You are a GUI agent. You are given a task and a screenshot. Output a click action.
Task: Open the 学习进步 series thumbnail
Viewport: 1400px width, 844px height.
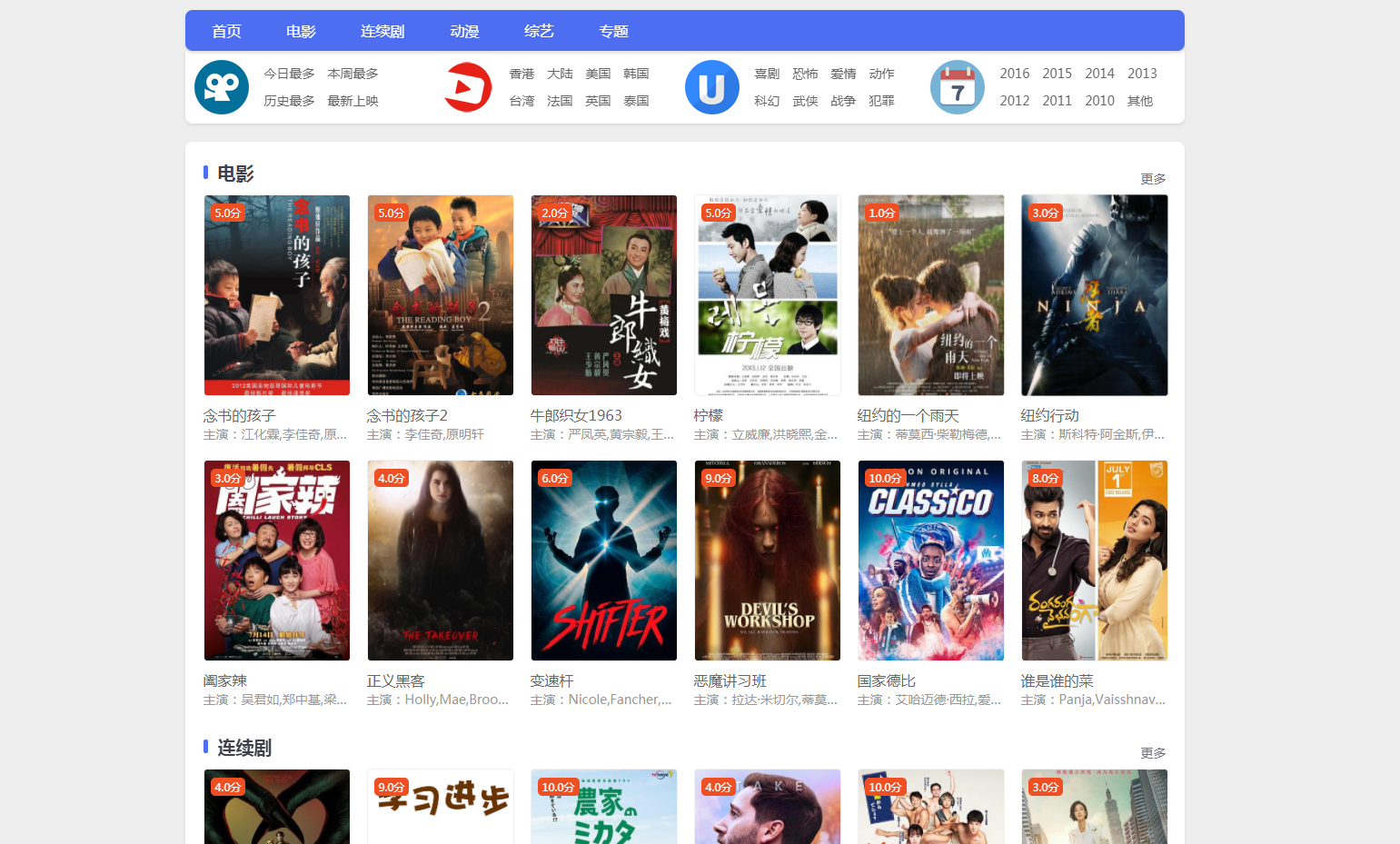tap(441, 807)
